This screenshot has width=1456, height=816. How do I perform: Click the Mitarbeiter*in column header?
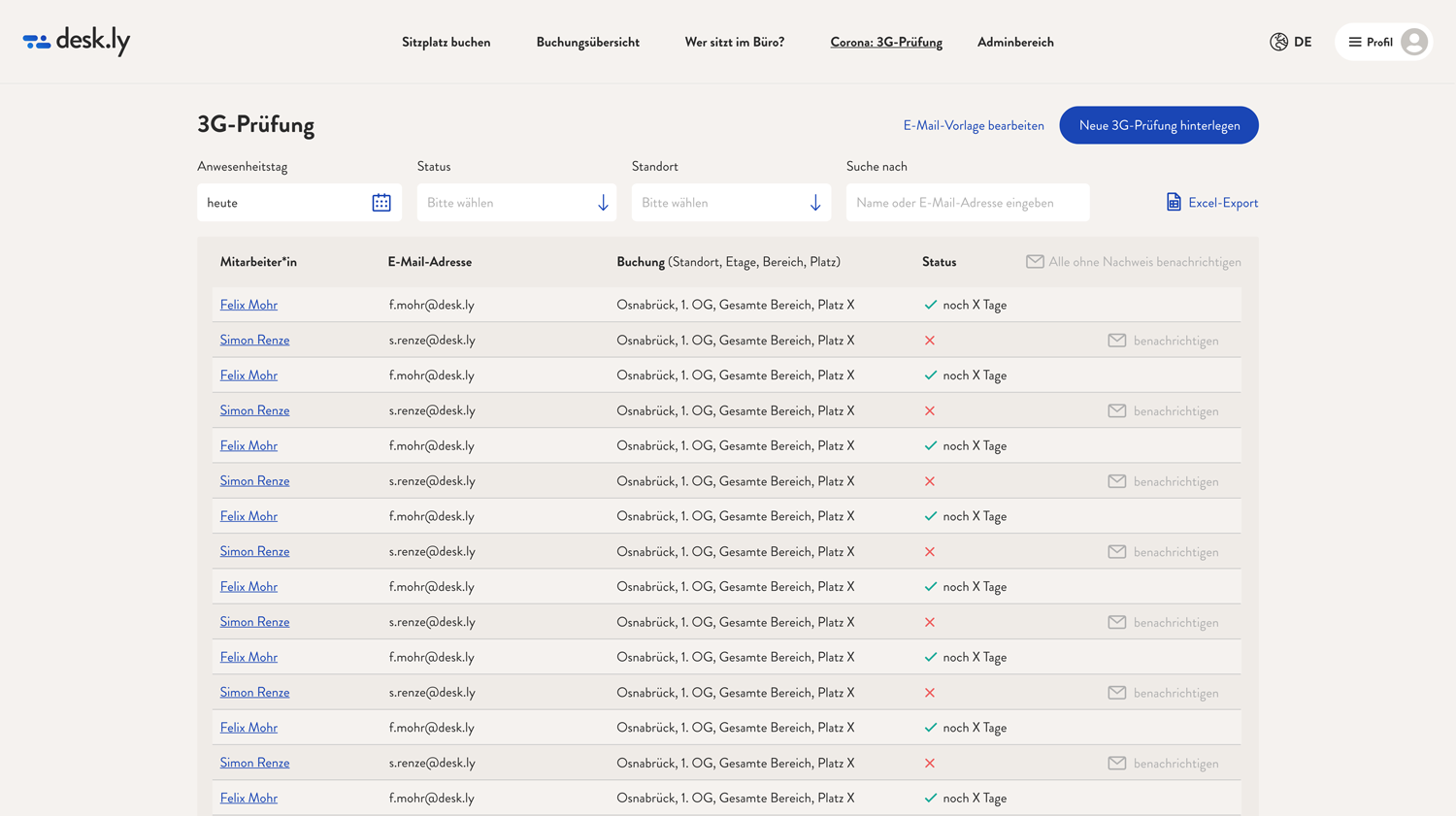point(258,262)
